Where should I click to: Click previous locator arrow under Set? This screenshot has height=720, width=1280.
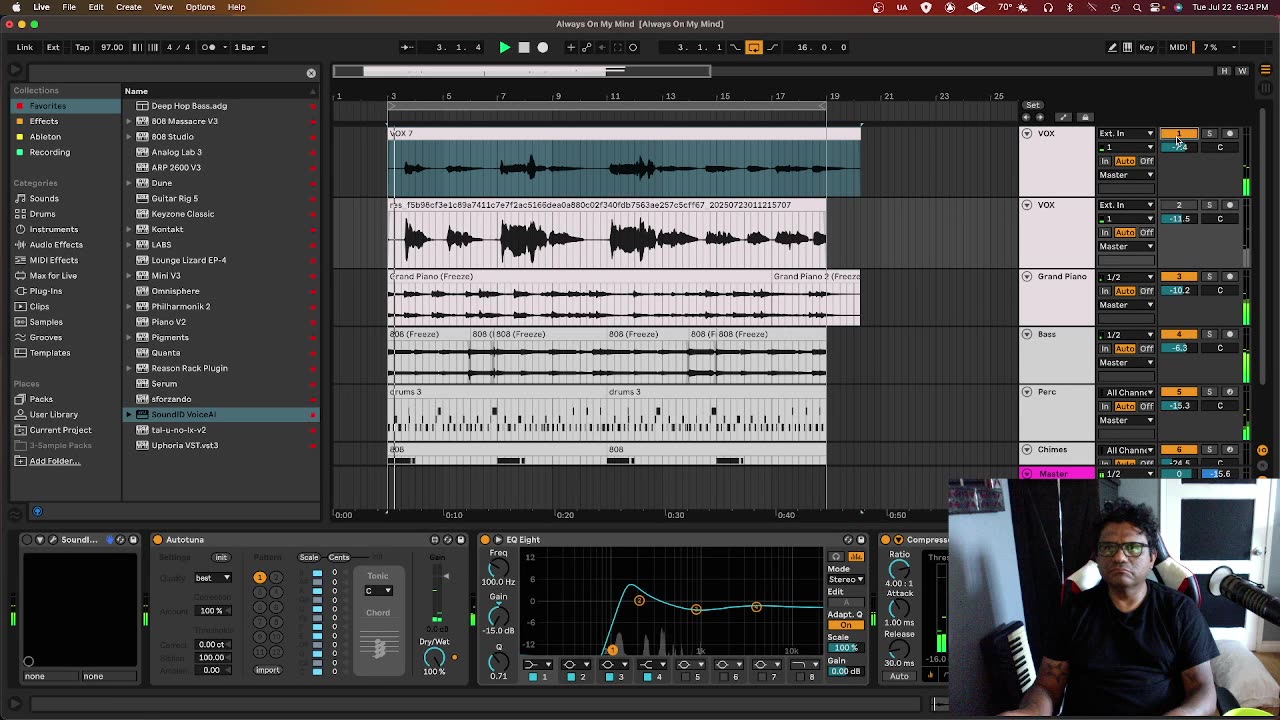click(1026, 117)
